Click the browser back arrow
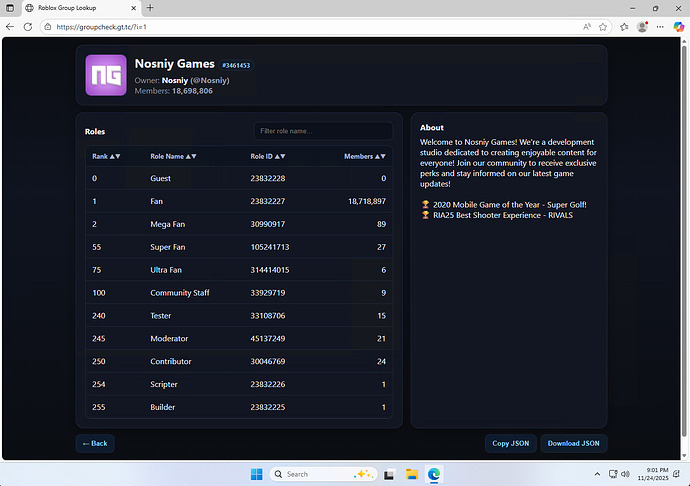This screenshot has width=690, height=486. click(x=10, y=27)
